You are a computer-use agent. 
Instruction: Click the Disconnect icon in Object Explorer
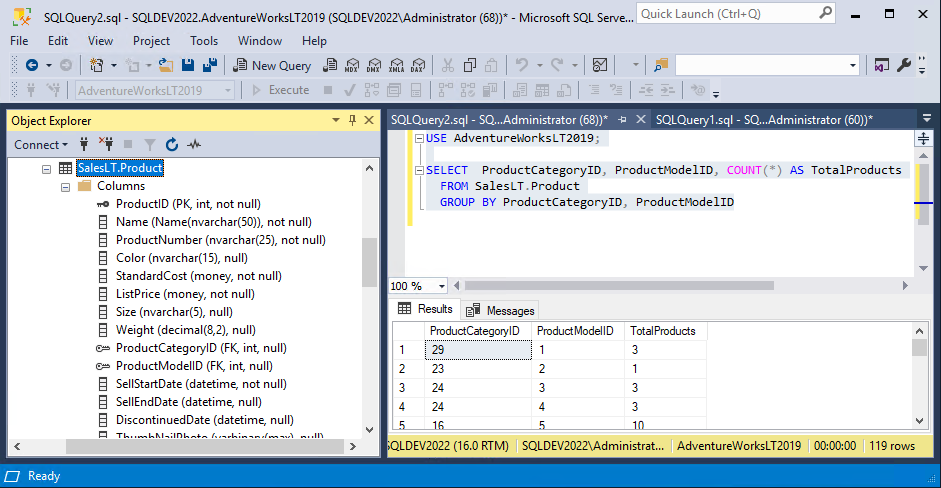(x=106, y=145)
